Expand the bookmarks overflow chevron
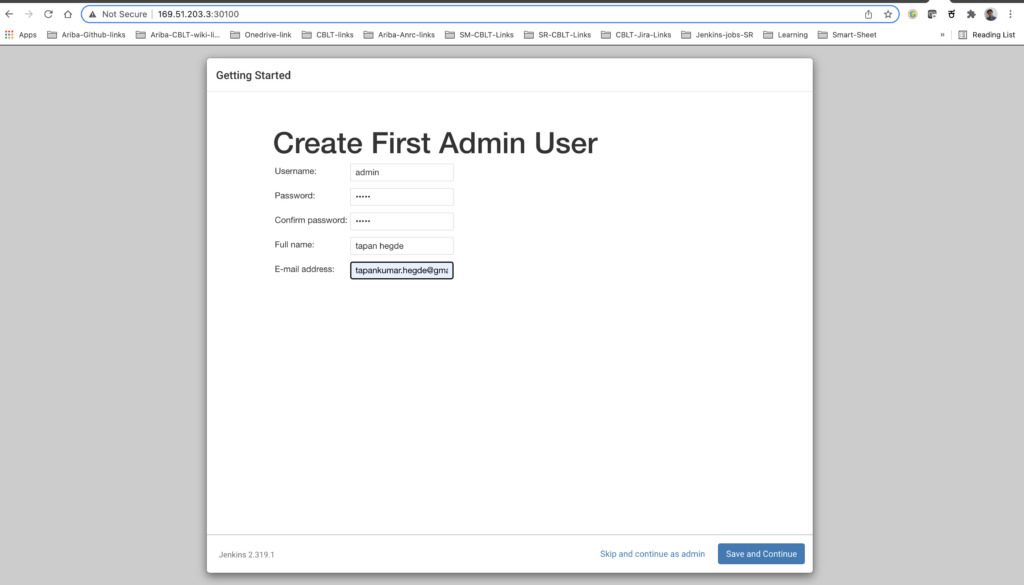This screenshot has width=1024, height=585. 941,34
